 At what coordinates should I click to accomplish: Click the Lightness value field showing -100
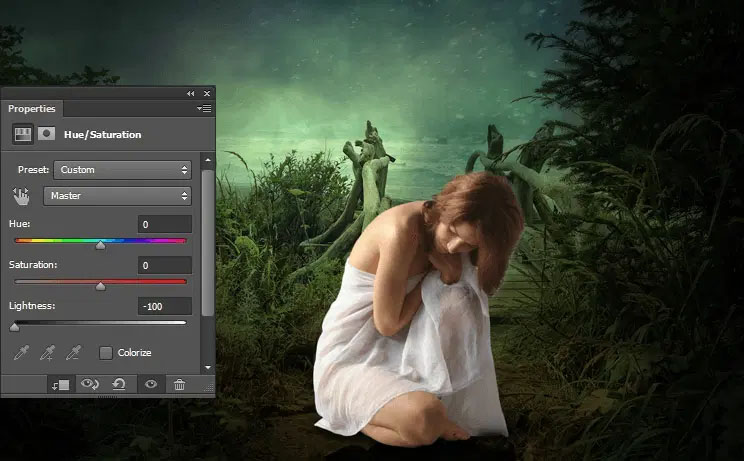(165, 306)
